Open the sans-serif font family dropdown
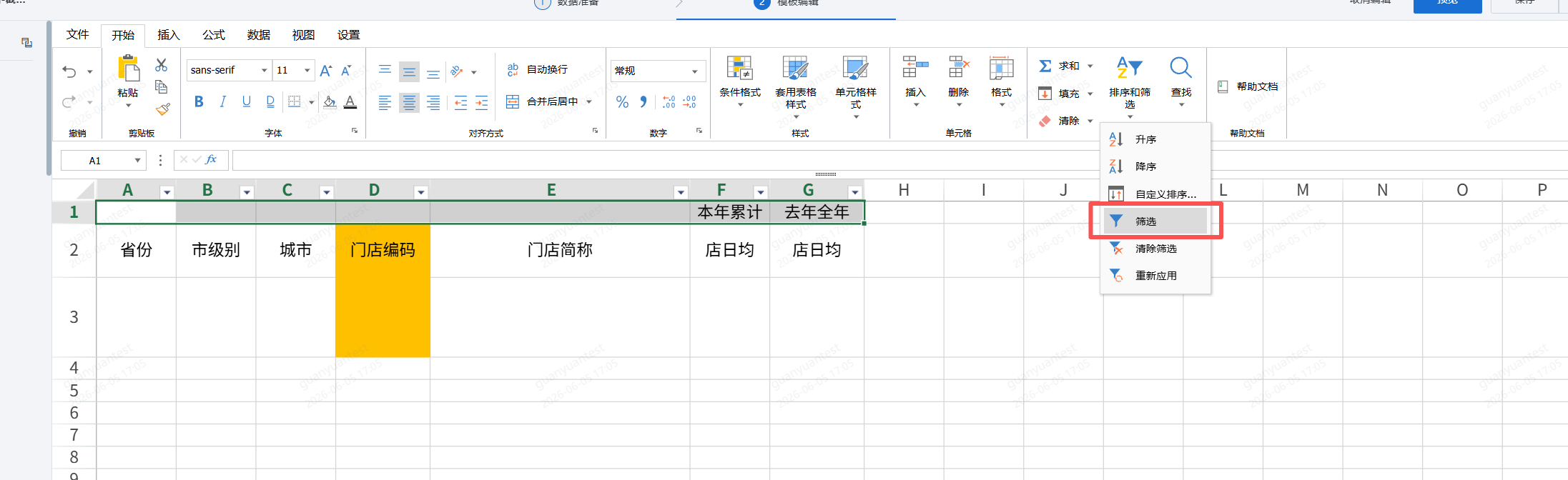 coord(264,70)
